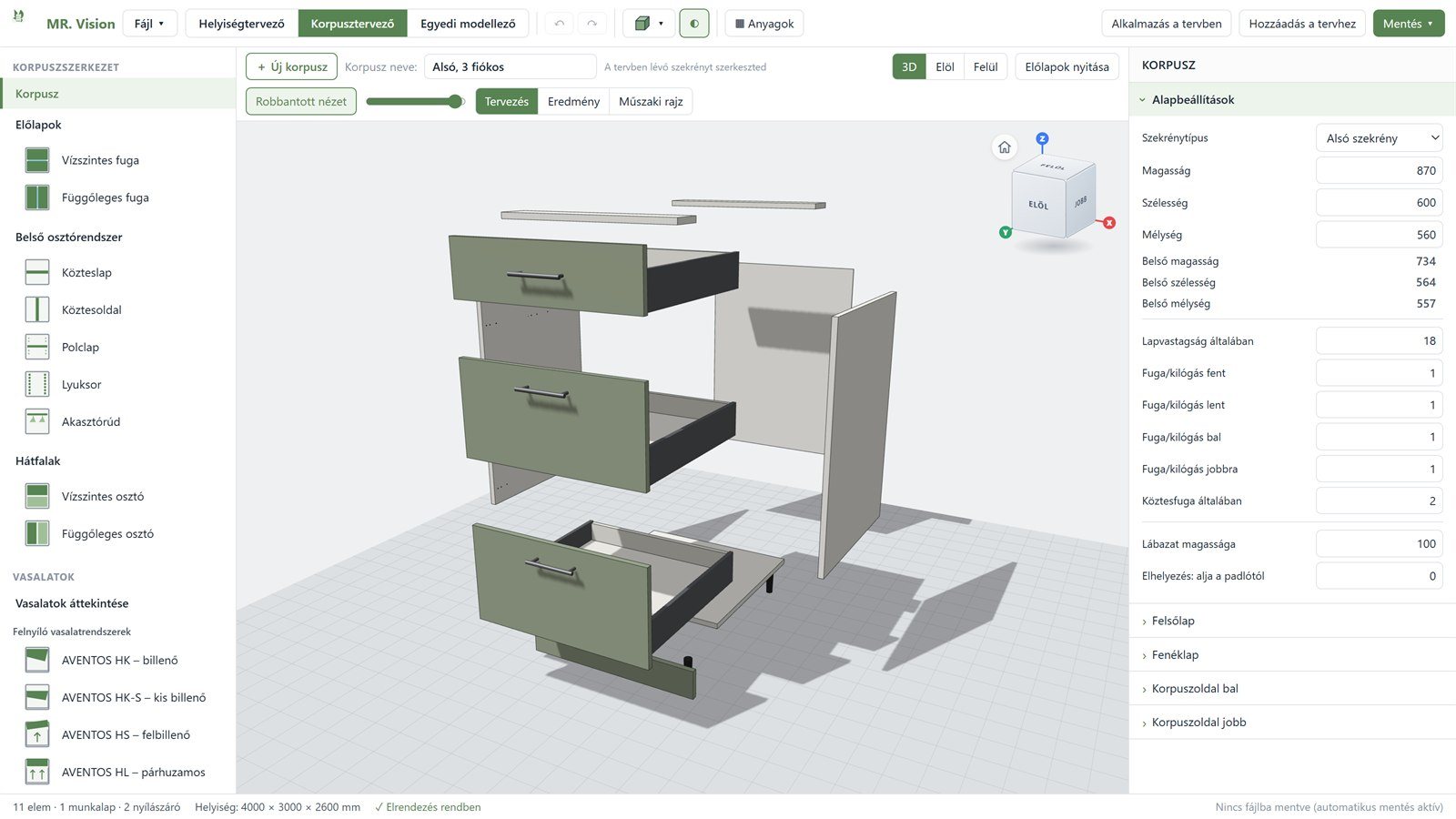The width and height of the screenshot is (1456, 819).
Task: Open the Műszaki rajz tab
Action: (x=651, y=101)
